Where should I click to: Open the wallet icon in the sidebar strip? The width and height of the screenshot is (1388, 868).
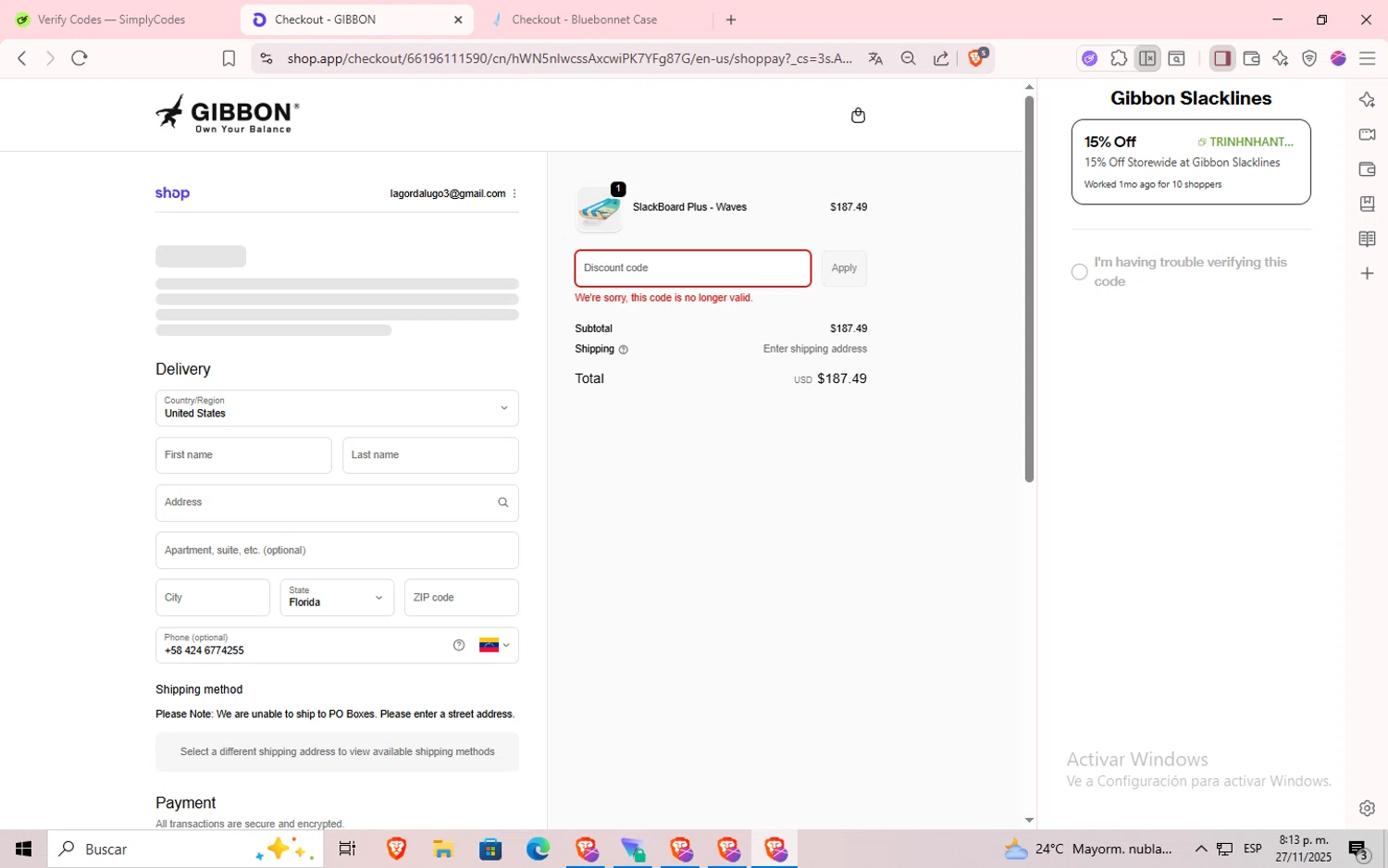(1367, 169)
